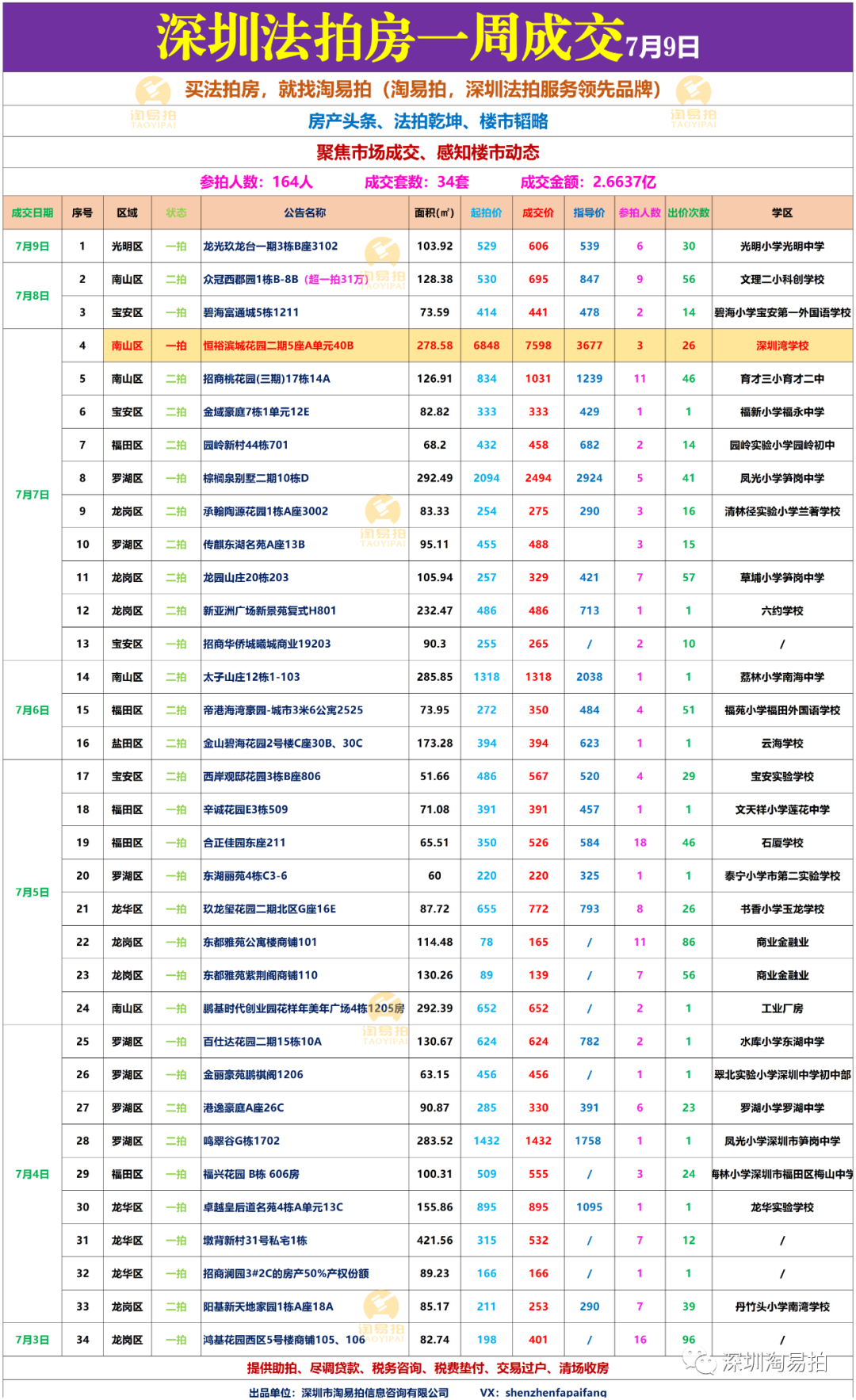Select listing 东都雅苑公寓楼商铺101
Image resolution: width=856 pixels, height=1400 pixels.
(260, 943)
